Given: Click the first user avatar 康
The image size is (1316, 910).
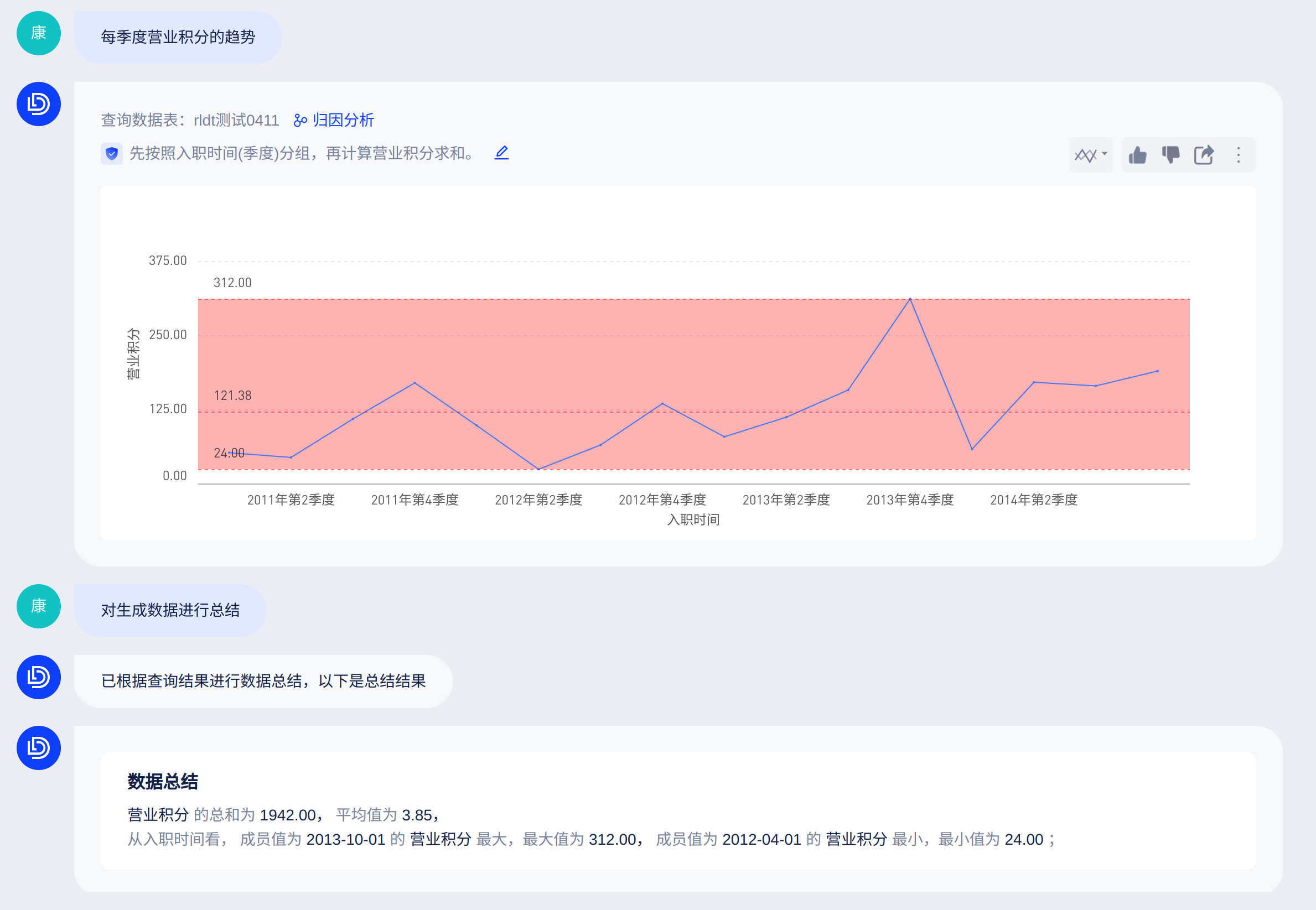Looking at the screenshot, I should (38, 33).
